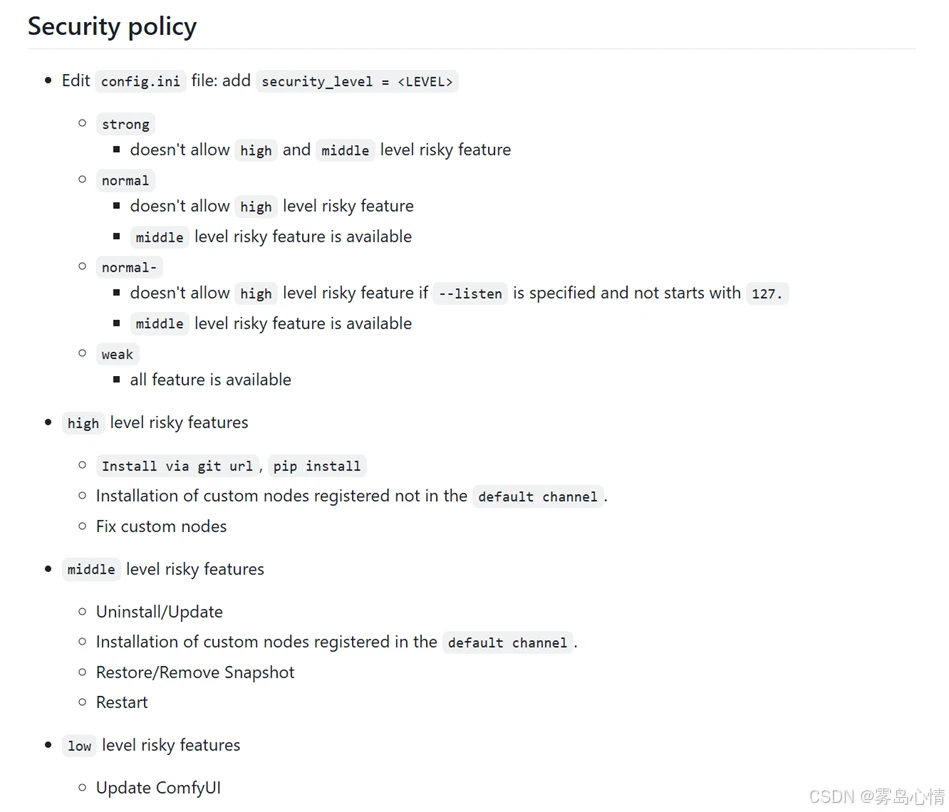The image size is (949, 812).
Task: Click the "Install via git url" code tag
Action: point(177,466)
